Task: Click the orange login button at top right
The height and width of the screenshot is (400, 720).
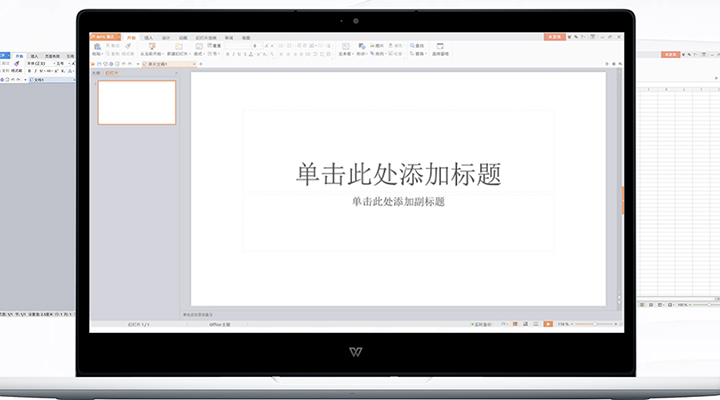Action: [x=556, y=36]
